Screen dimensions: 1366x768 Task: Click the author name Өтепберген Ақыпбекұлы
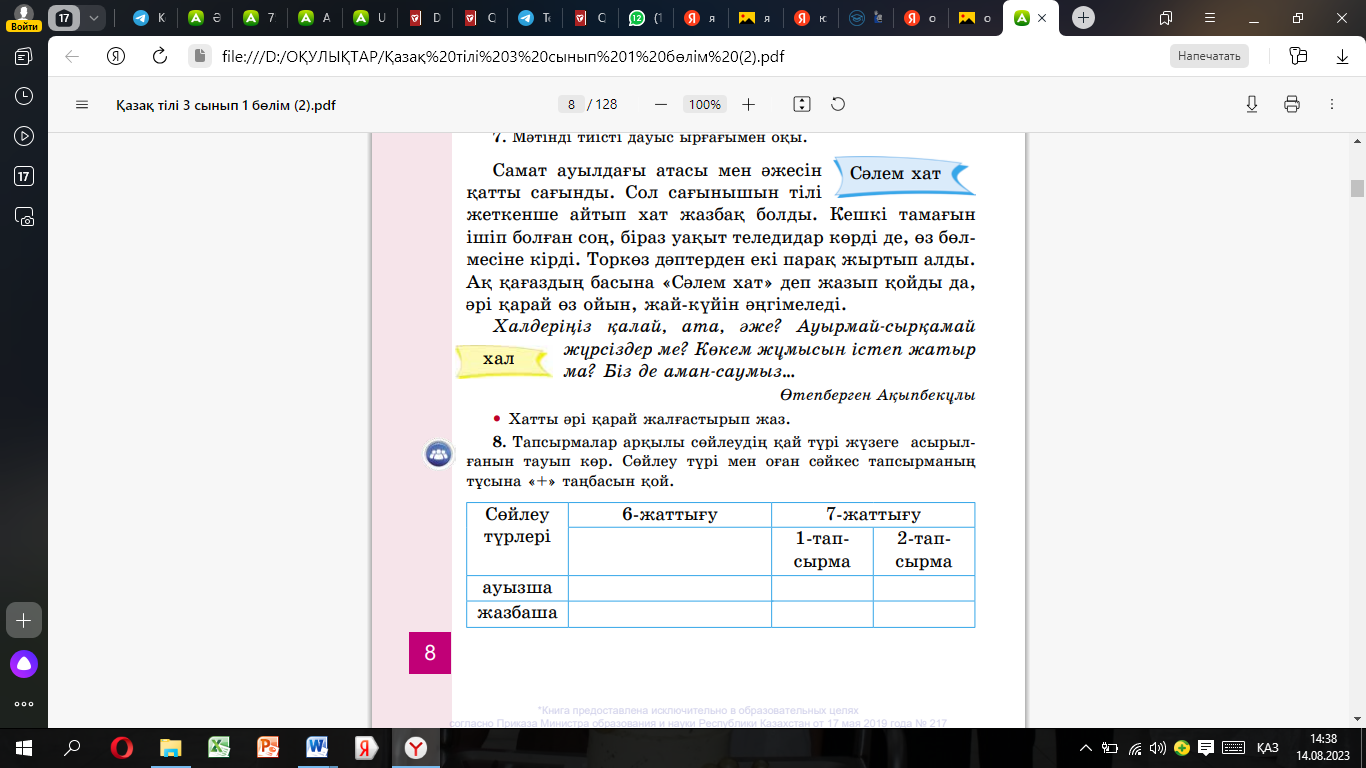pyautogui.click(x=878, y=395)
